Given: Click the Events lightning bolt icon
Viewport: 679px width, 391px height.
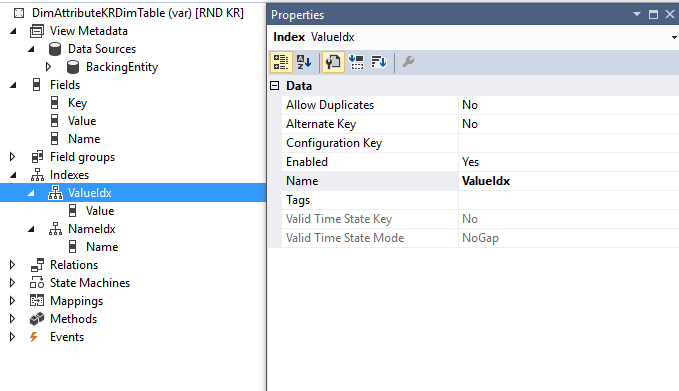Looking at the screenshot, I should 34,337.
